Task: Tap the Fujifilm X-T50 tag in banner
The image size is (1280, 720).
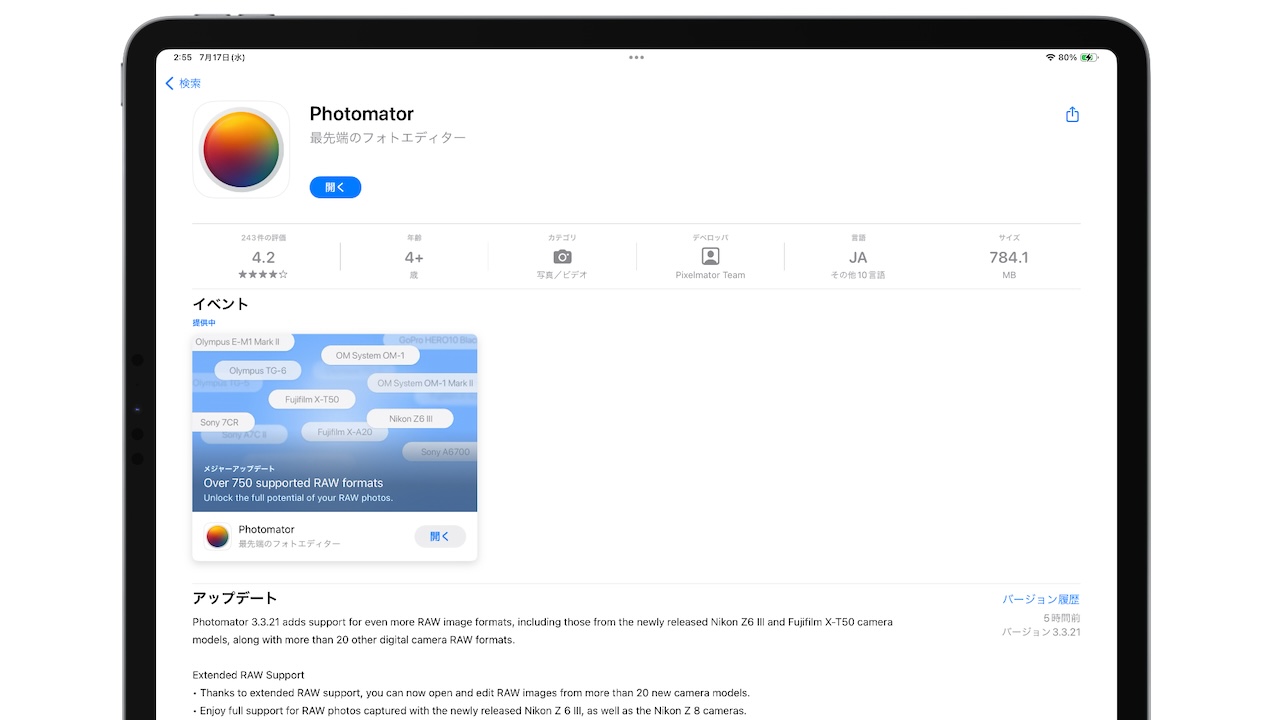Action: pos(312,399)
